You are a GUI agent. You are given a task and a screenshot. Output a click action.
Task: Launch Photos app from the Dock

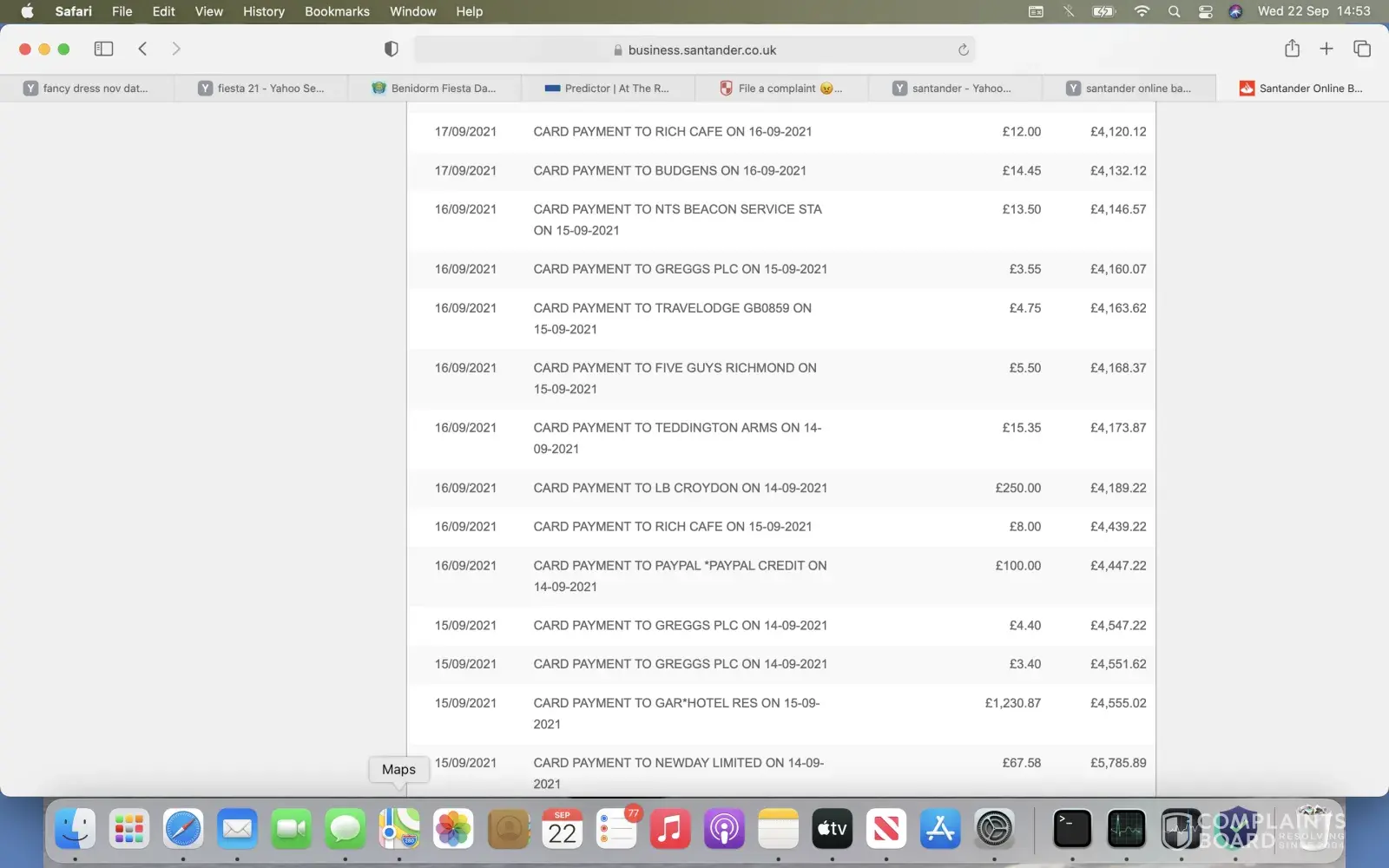tap(453, 829)
